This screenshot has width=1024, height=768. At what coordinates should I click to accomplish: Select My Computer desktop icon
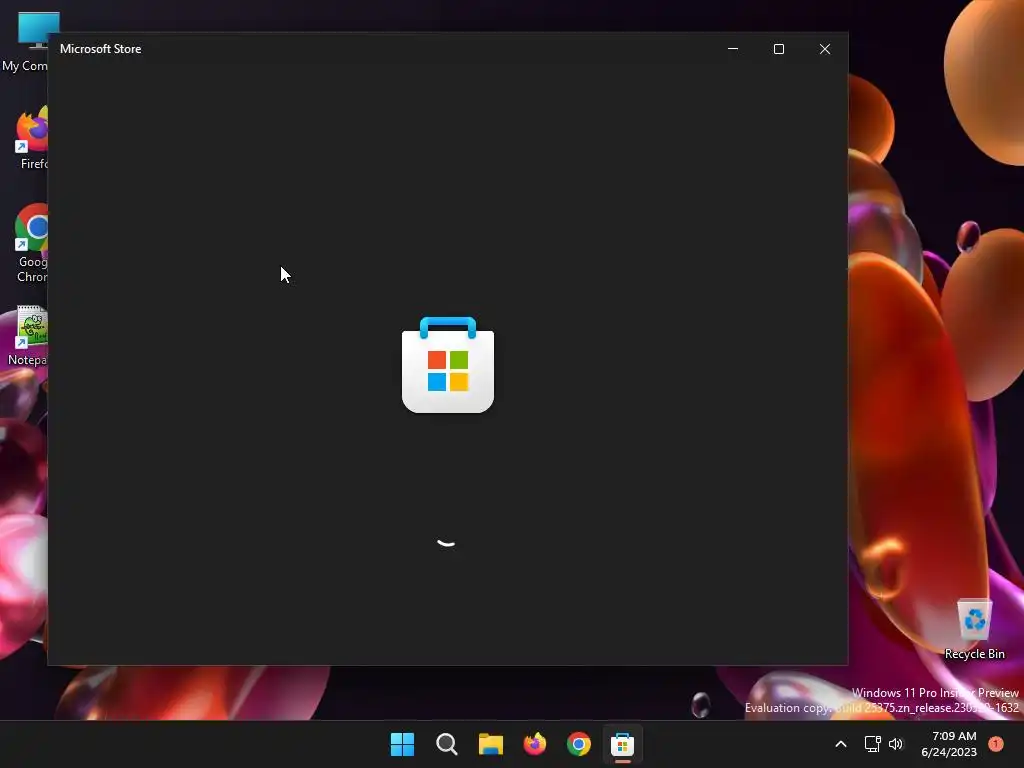[25, 42]
